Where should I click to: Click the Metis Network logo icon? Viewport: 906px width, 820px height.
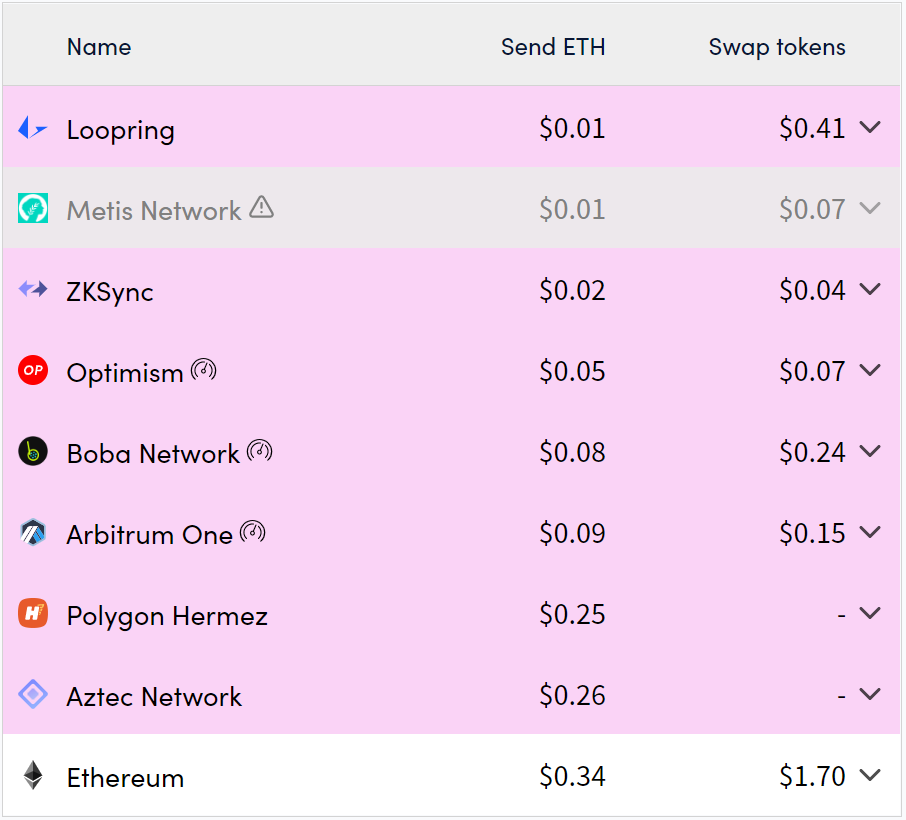pyautogui.click(x=33, y=208)
